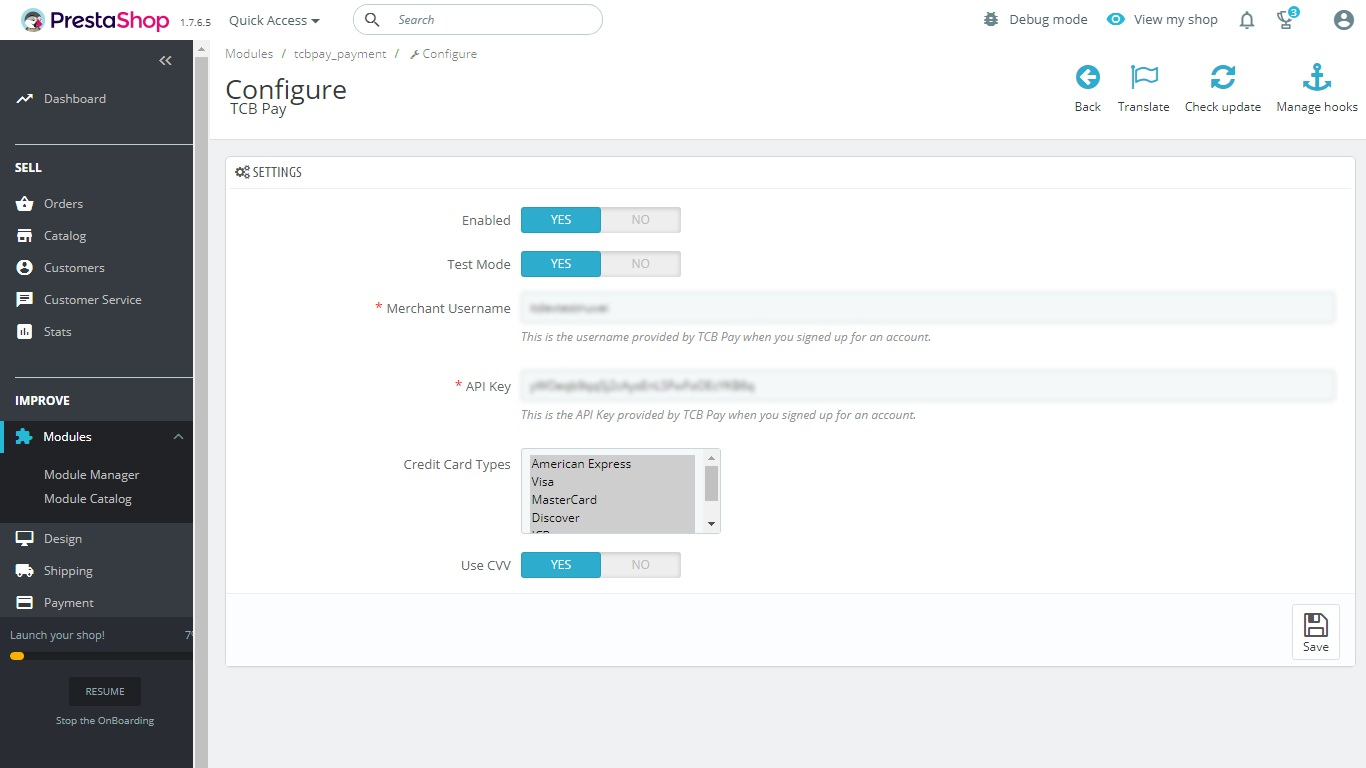1366x768 pixels.
Task: Set Test Mode to NO
Action: pos(641,264)
